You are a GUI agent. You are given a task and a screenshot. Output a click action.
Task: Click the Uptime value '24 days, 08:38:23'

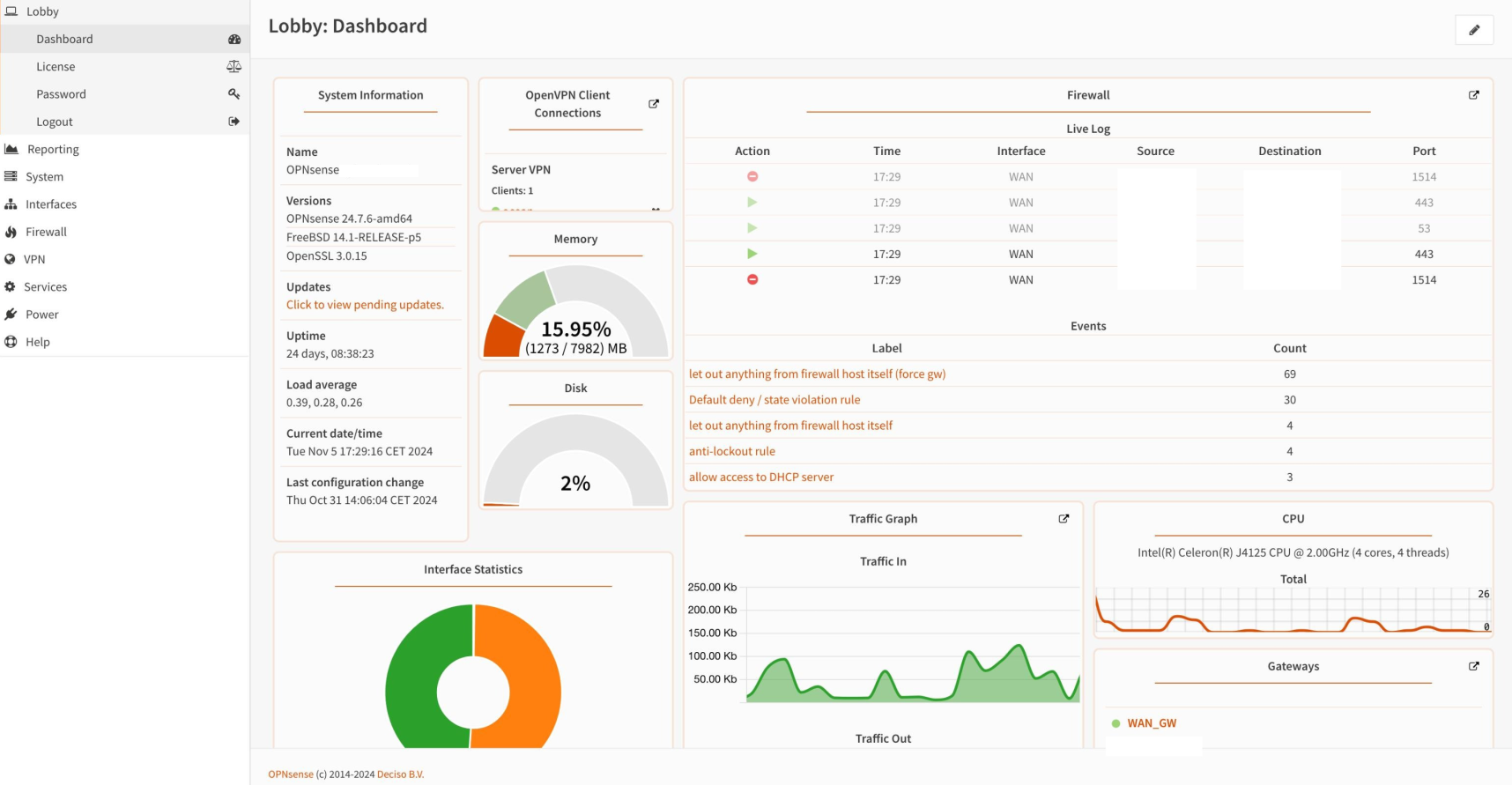pyautogui.click(x=330, y=353)
